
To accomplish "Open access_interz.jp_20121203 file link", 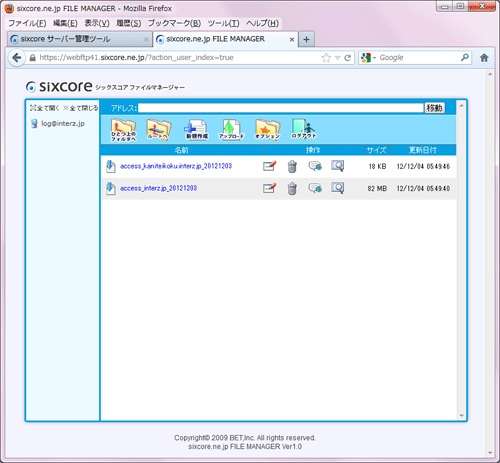I will coord(158,188).
